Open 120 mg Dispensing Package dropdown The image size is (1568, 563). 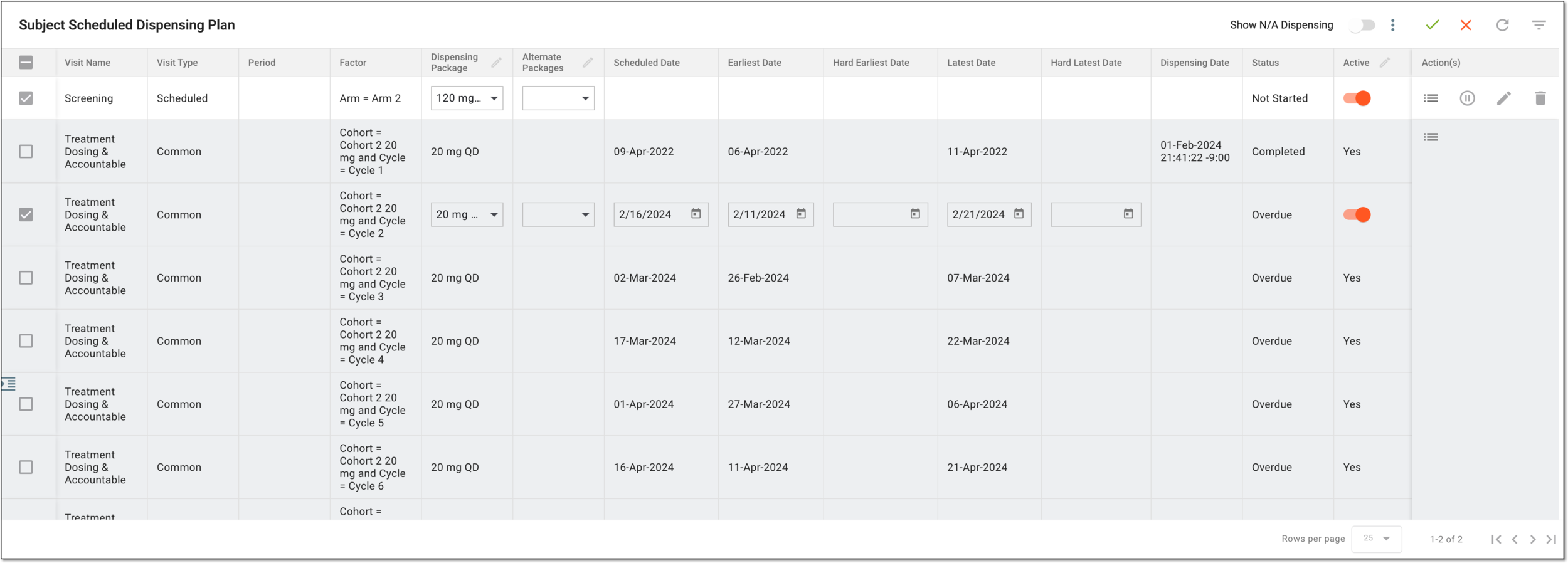click(467, 98)
